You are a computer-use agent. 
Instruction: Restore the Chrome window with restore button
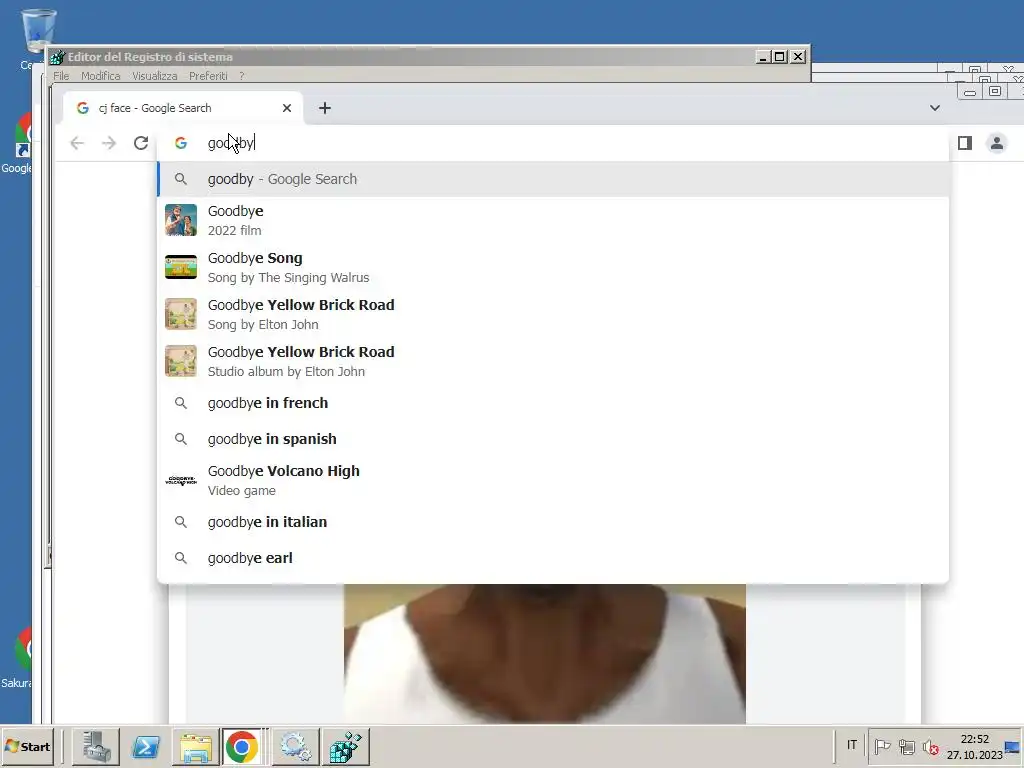click(x=995, y=91)
